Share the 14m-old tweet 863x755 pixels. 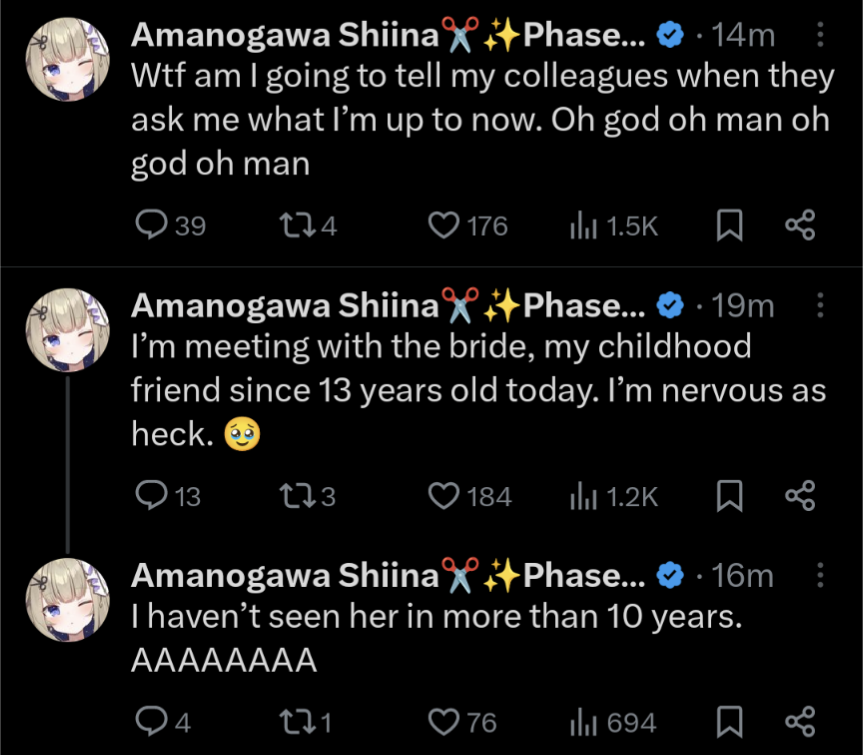pos(800,227)
